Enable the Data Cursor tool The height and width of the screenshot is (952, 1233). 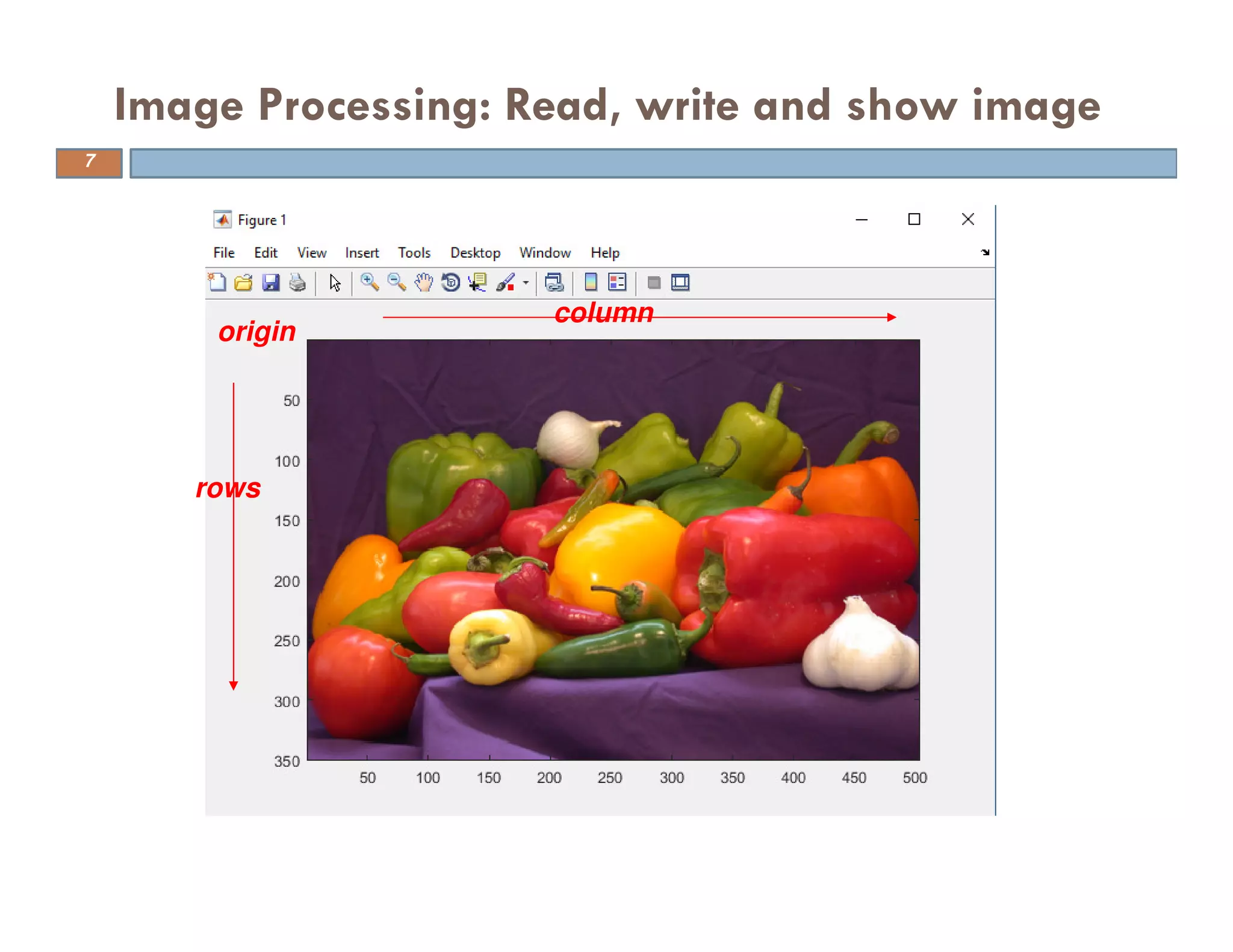(x=477, y=282)
